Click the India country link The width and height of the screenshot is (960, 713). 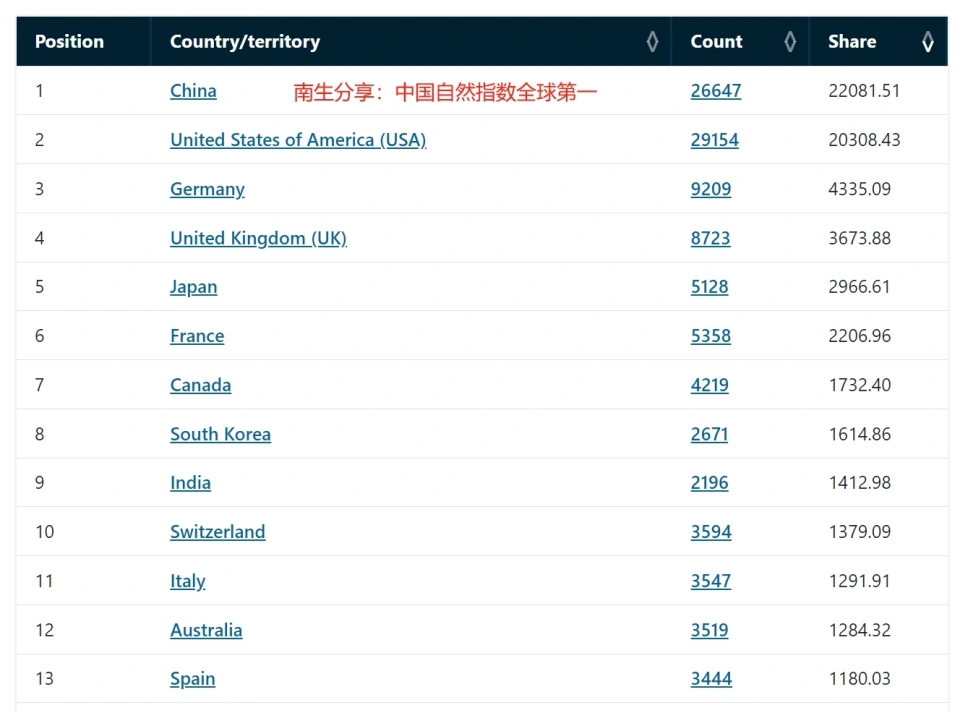190,483
